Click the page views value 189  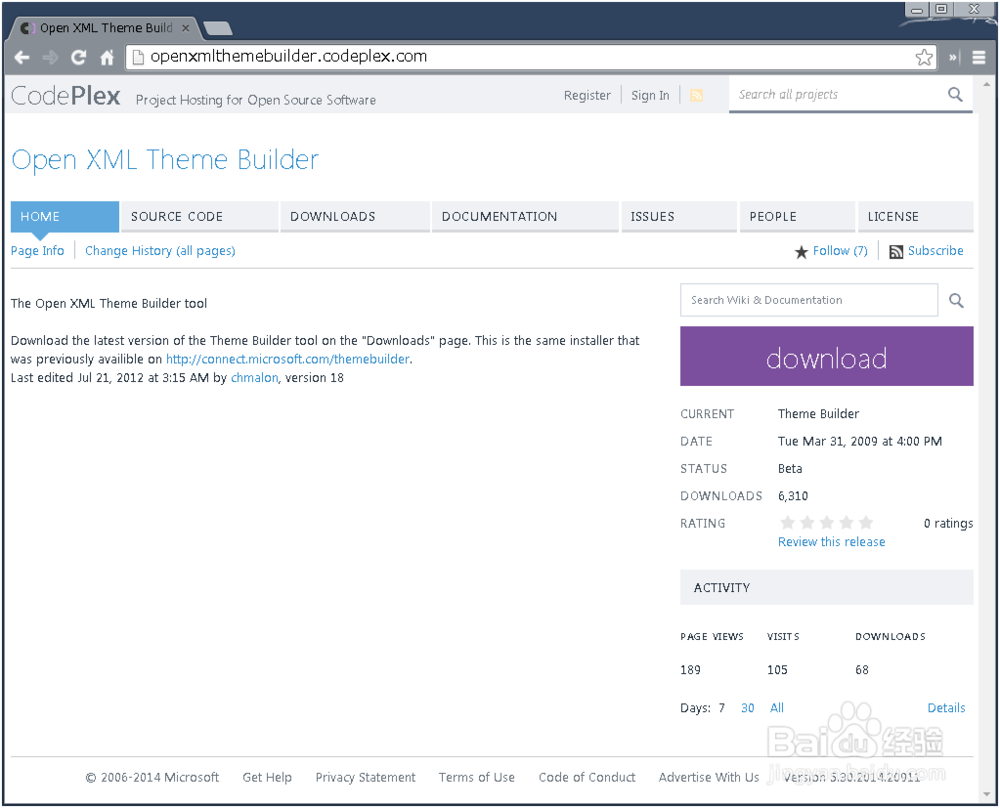tap(690, 670)
